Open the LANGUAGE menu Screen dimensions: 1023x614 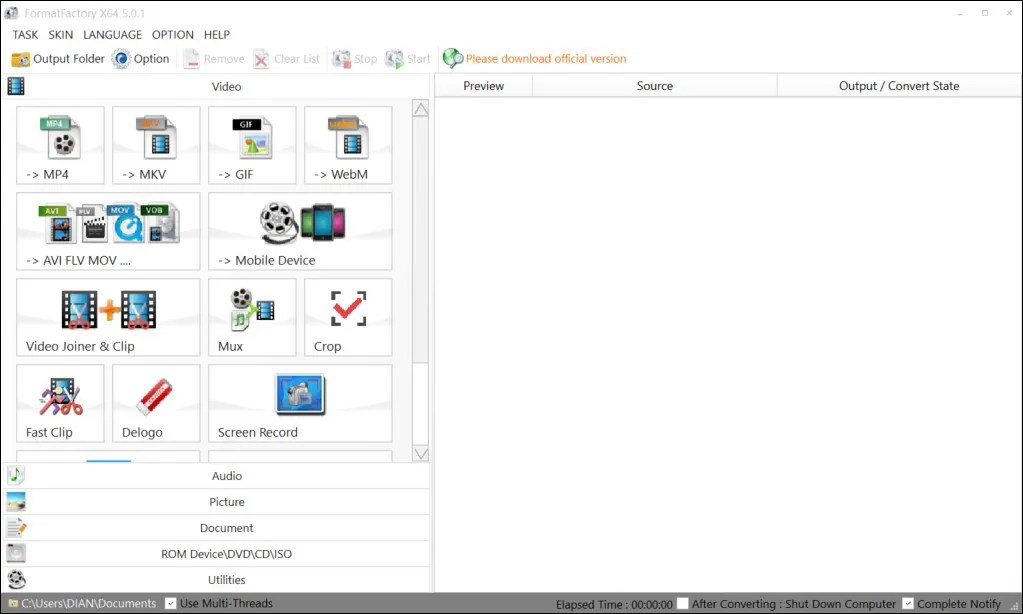(x=112, y=35)
